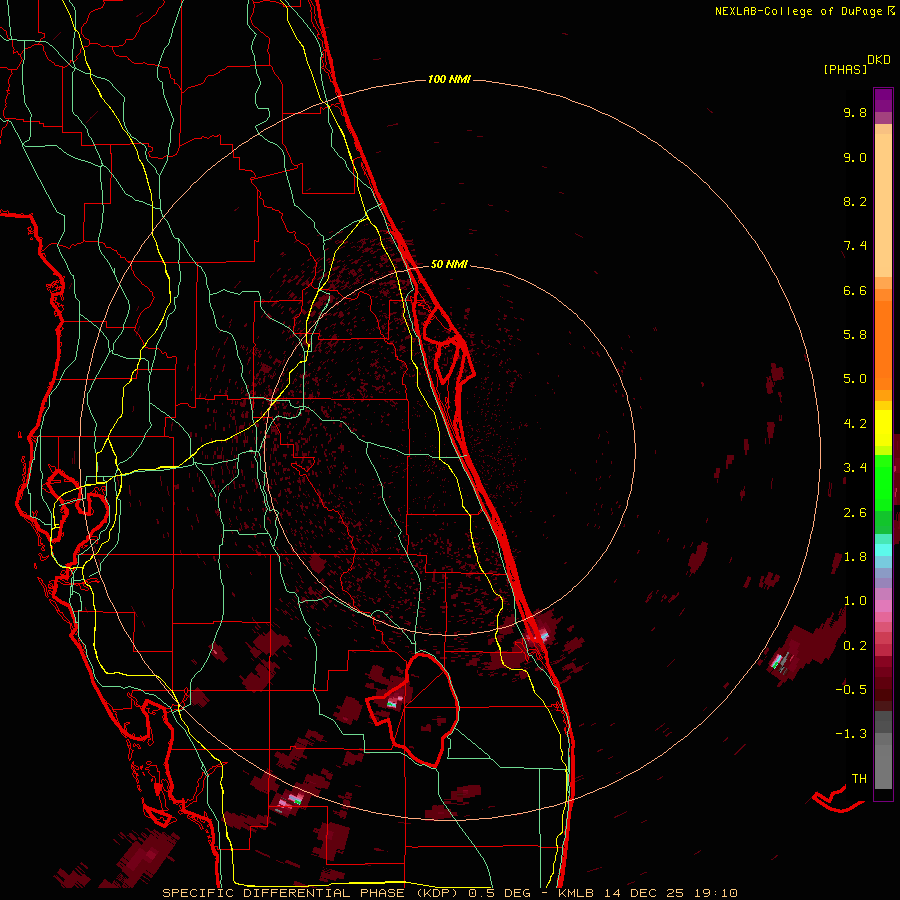This screenshot has height=900, width=900.
Task: Click the -0.5 scale value
Action: coord(851,690)
